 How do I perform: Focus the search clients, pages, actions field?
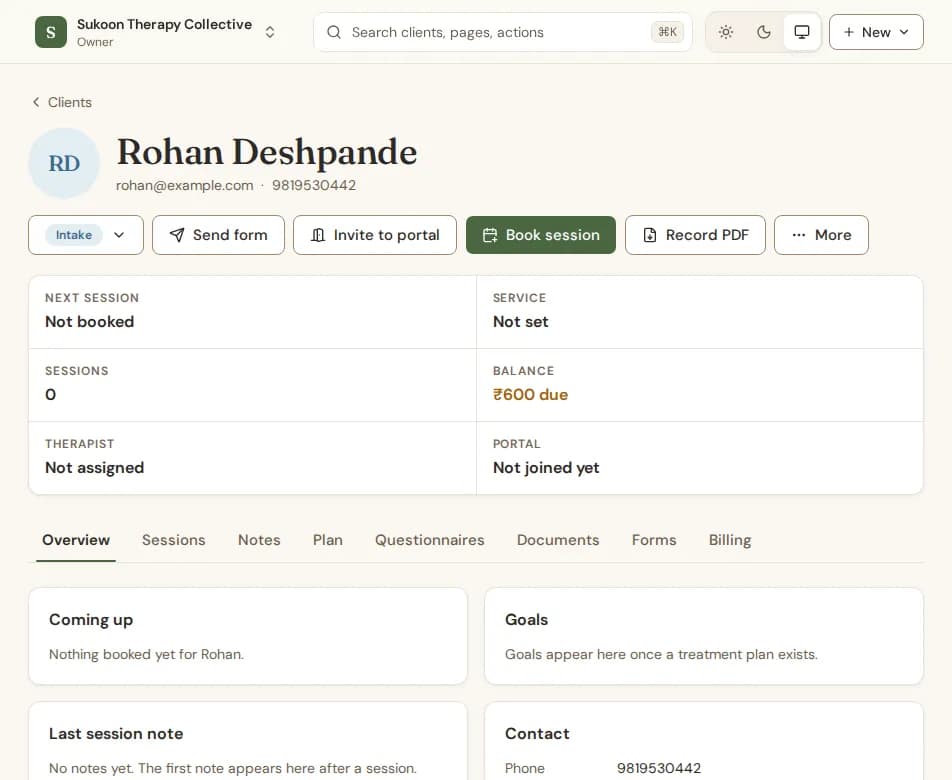503,32
